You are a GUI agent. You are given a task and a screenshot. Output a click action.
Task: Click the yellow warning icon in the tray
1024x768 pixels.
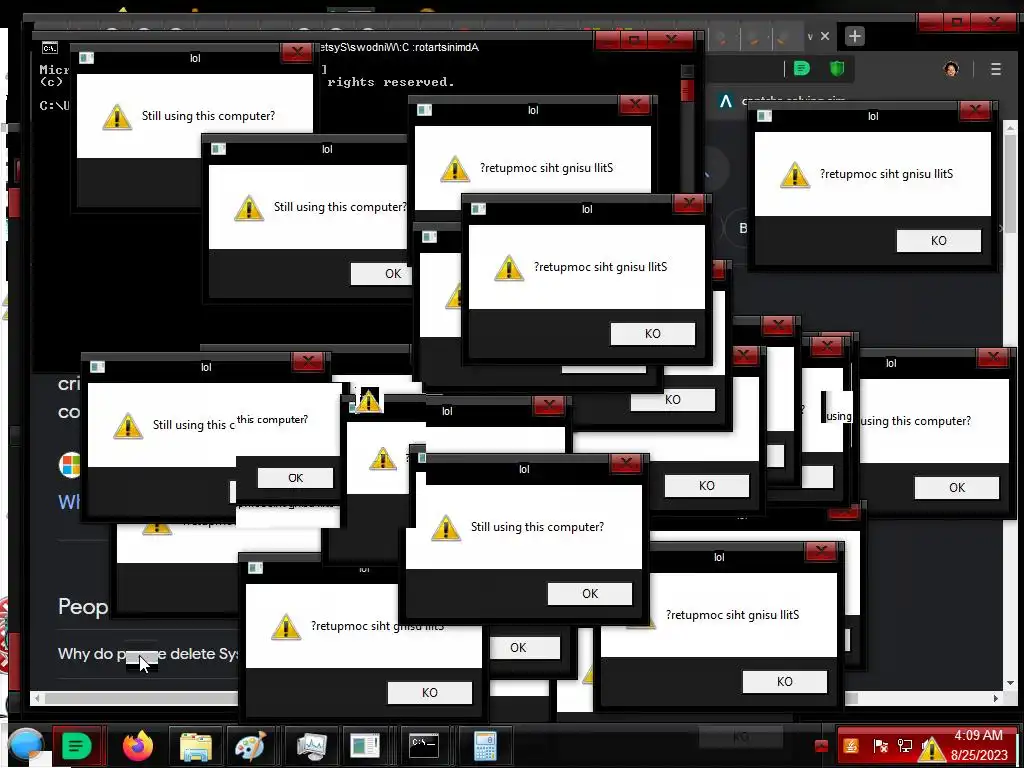click(931, 748)
